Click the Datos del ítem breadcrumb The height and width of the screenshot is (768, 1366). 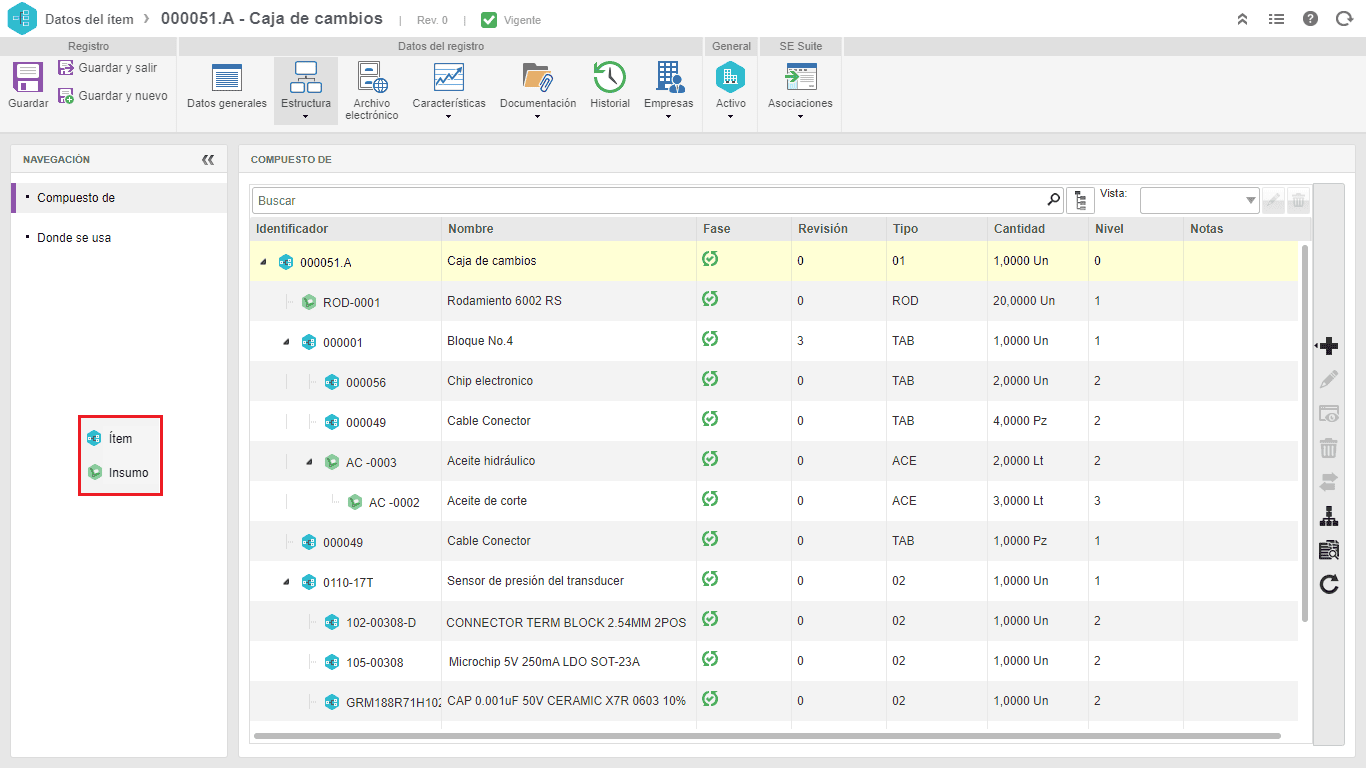click(89, 19)
